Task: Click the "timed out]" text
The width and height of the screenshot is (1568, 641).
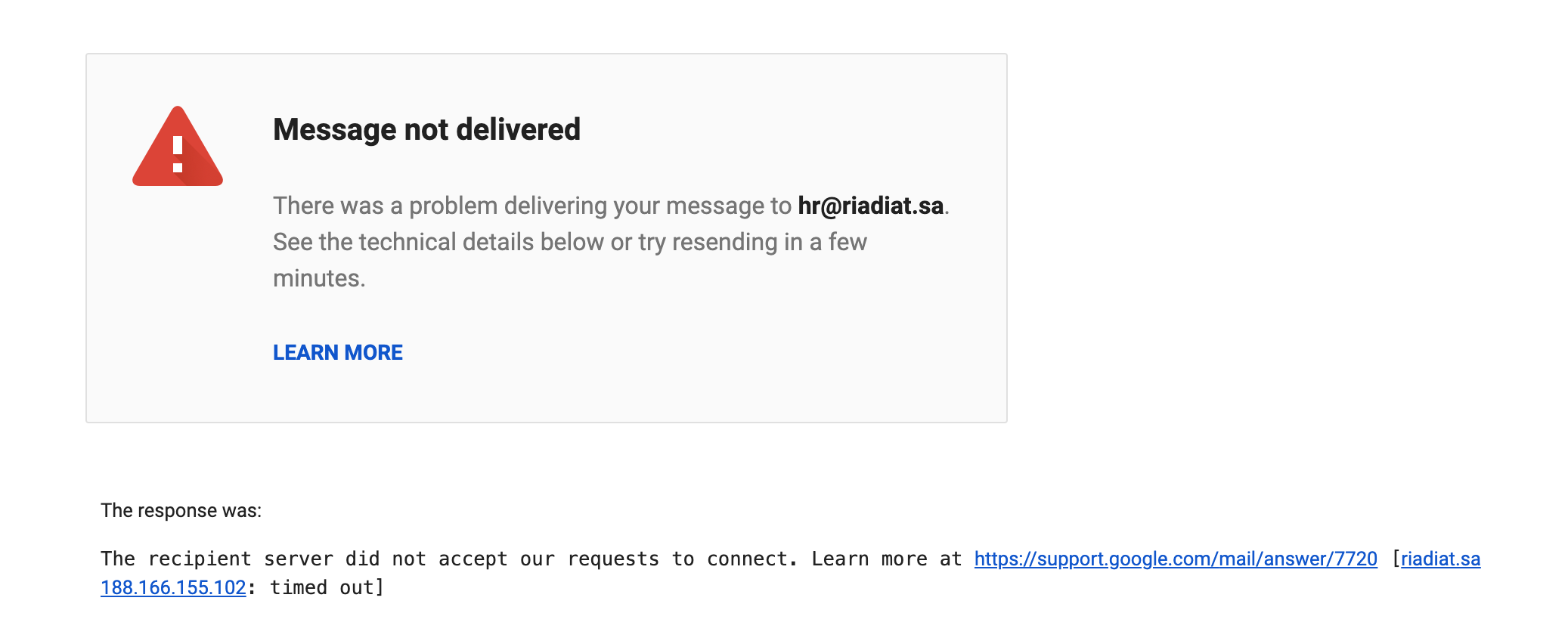Action: [x=327, y=587]
